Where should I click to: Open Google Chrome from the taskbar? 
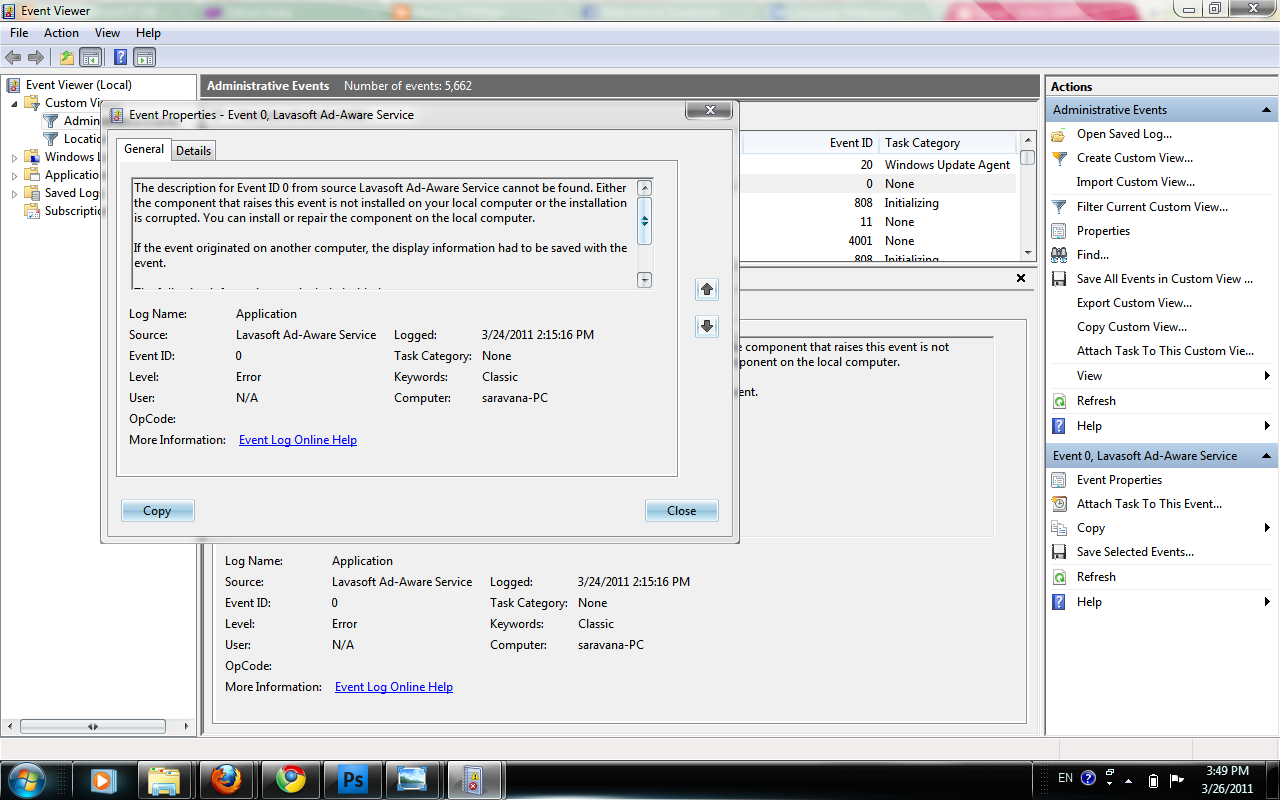click(291, 778)
